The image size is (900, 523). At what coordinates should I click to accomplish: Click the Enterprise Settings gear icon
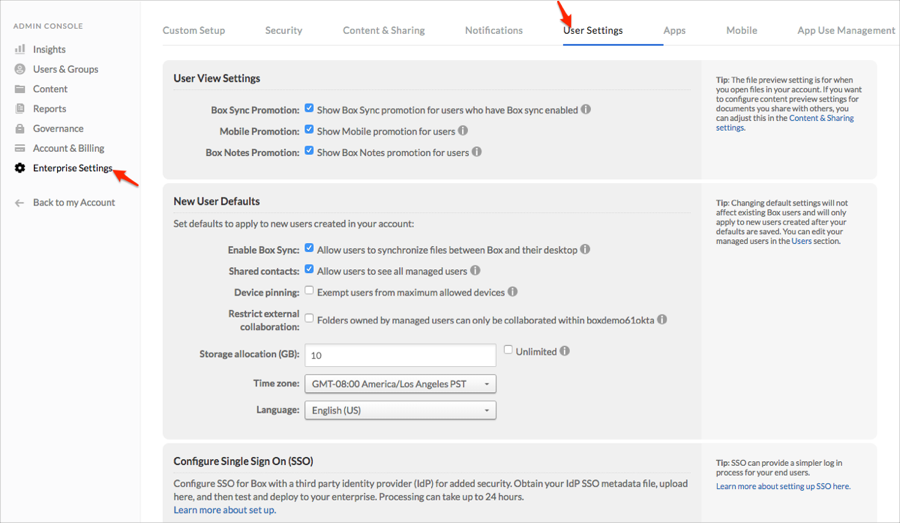click(20, 168)
